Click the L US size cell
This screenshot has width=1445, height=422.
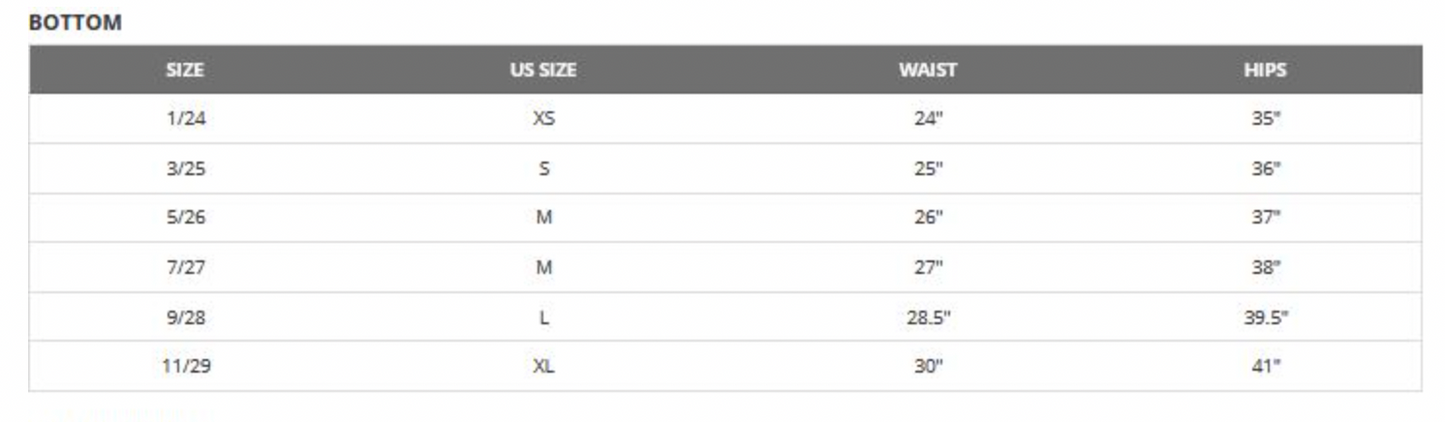pyautogui.click(x=543, y=317)
